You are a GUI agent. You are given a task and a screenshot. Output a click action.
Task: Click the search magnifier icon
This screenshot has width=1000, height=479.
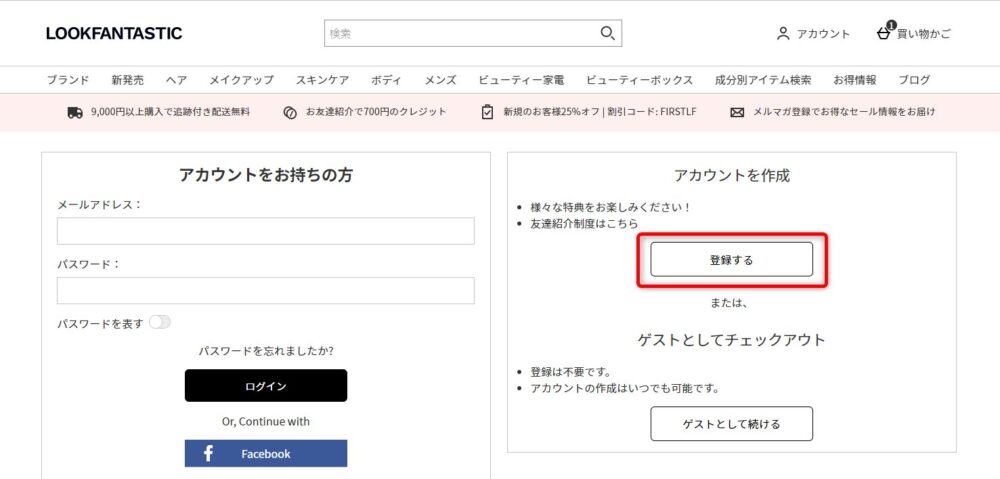(608, 33)
